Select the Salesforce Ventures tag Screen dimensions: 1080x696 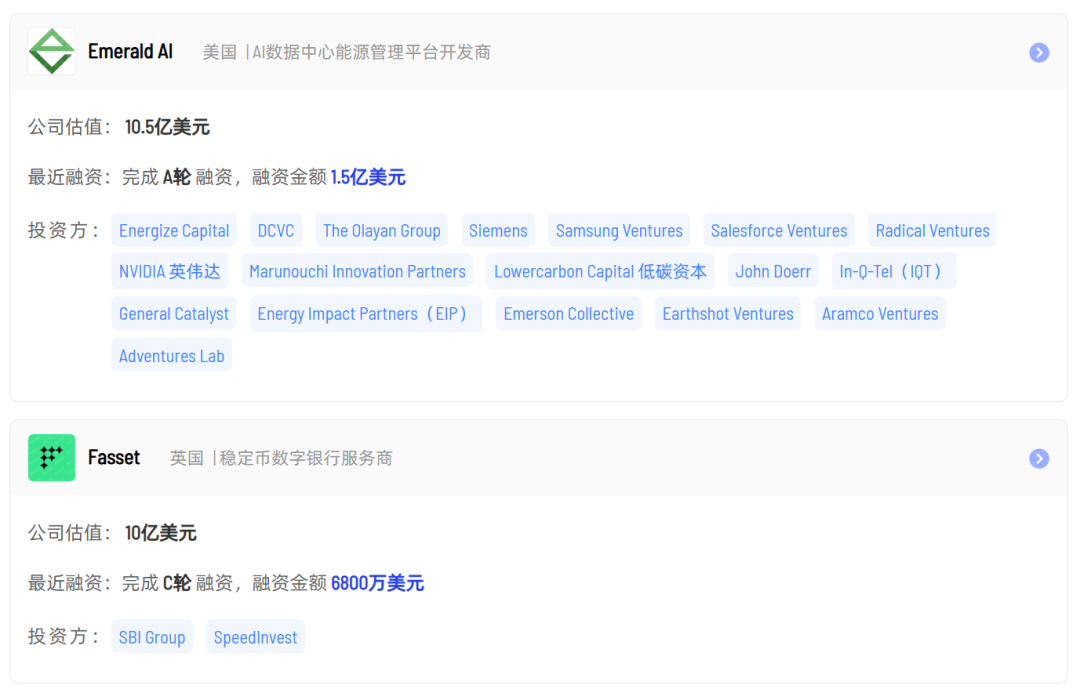click(x=779, y=231)
